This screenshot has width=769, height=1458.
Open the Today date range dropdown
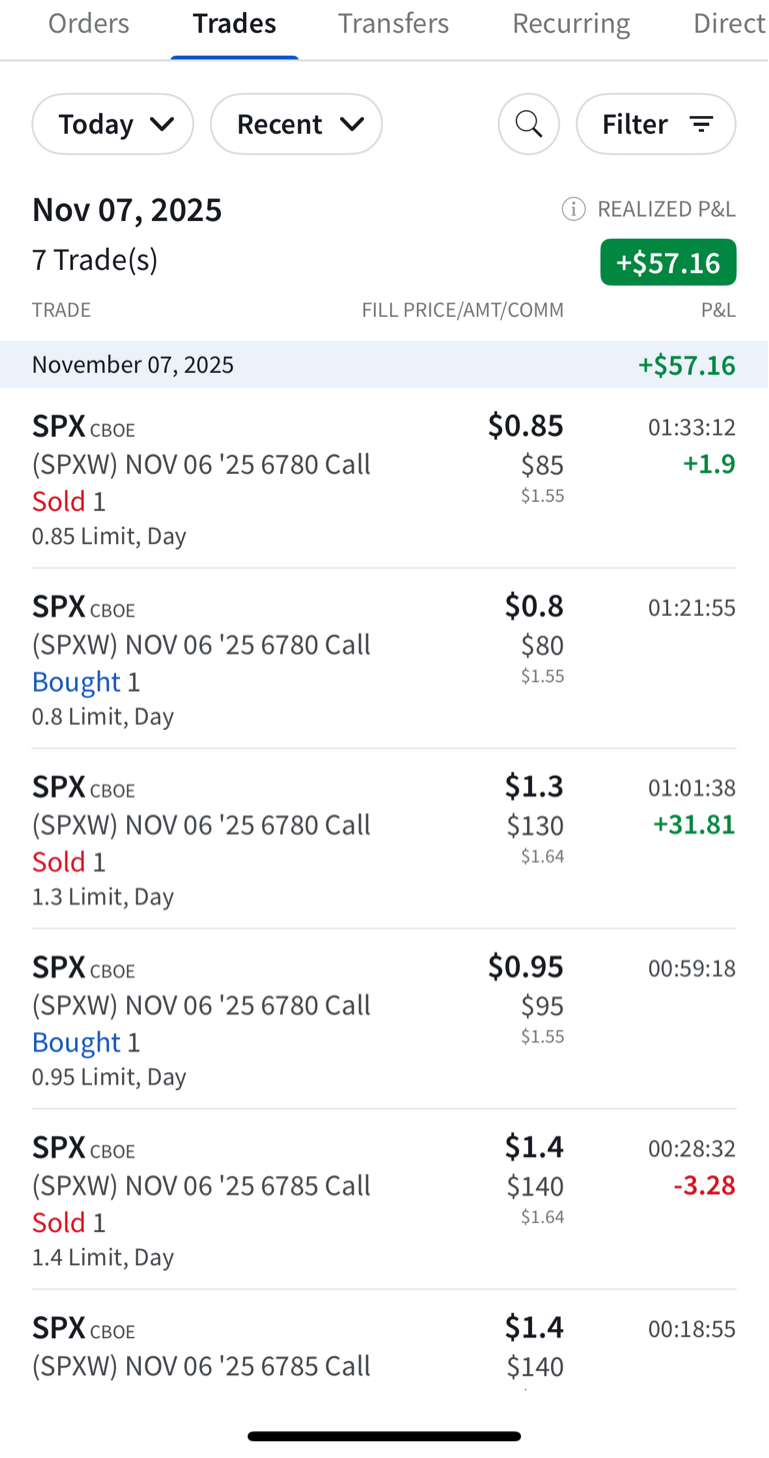[113, 124]
